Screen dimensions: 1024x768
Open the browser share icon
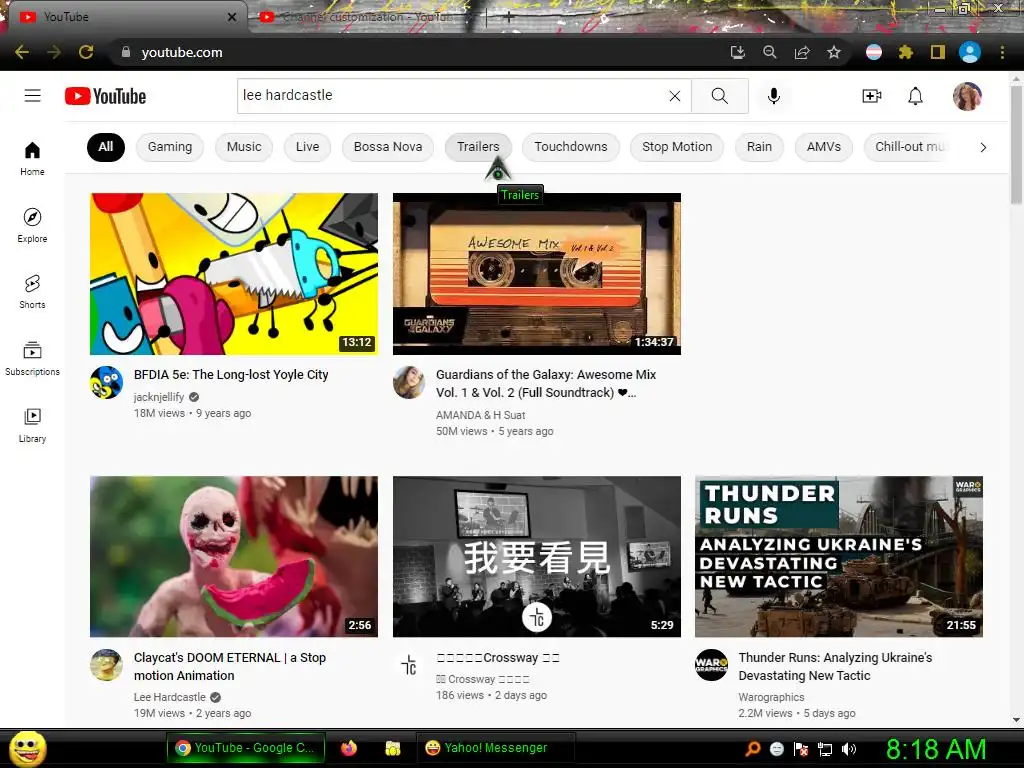tap(802, 52)
